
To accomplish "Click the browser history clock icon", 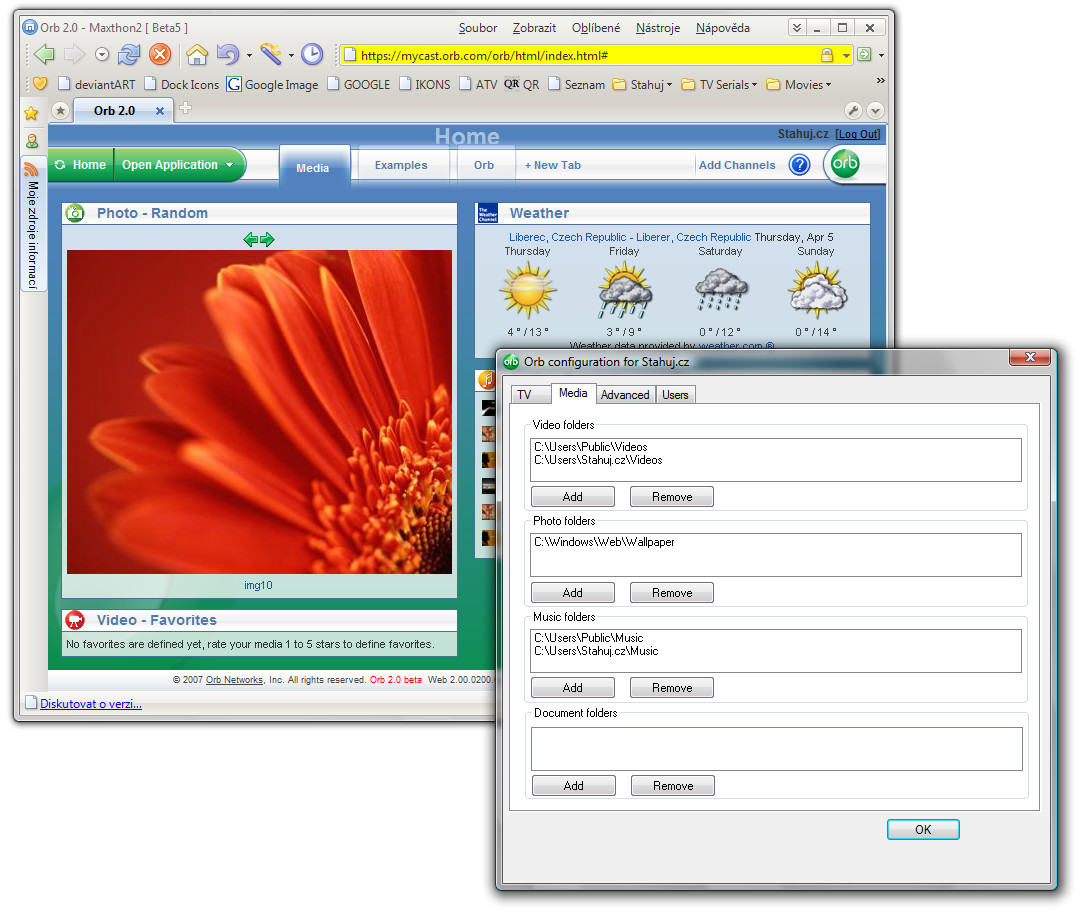I will click(x=312, y=54).
